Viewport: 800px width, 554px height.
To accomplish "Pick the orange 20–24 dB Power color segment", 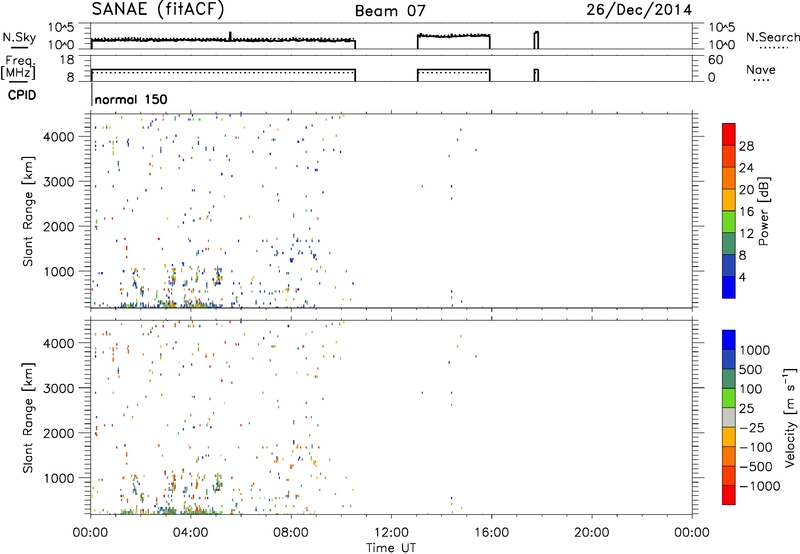I will (729, 178).
